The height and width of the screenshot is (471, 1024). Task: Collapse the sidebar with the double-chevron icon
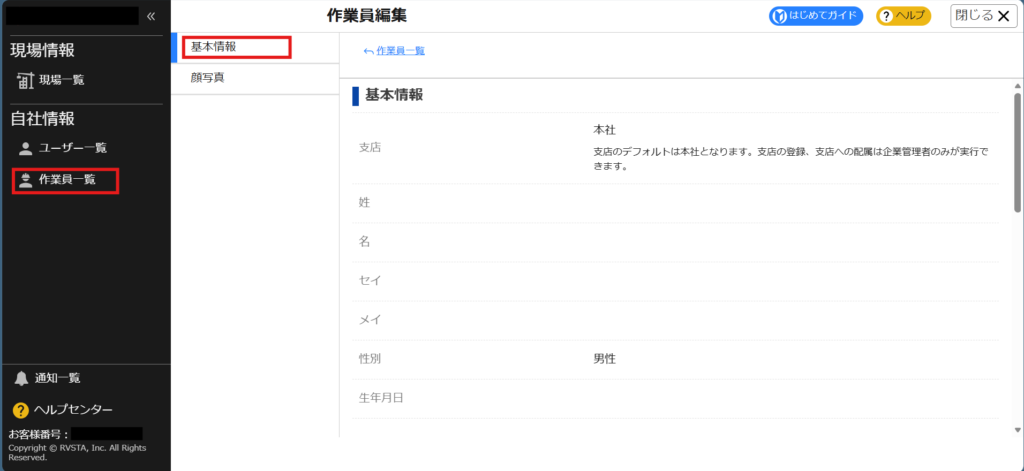pyautogui.click(x=151, y=16)
